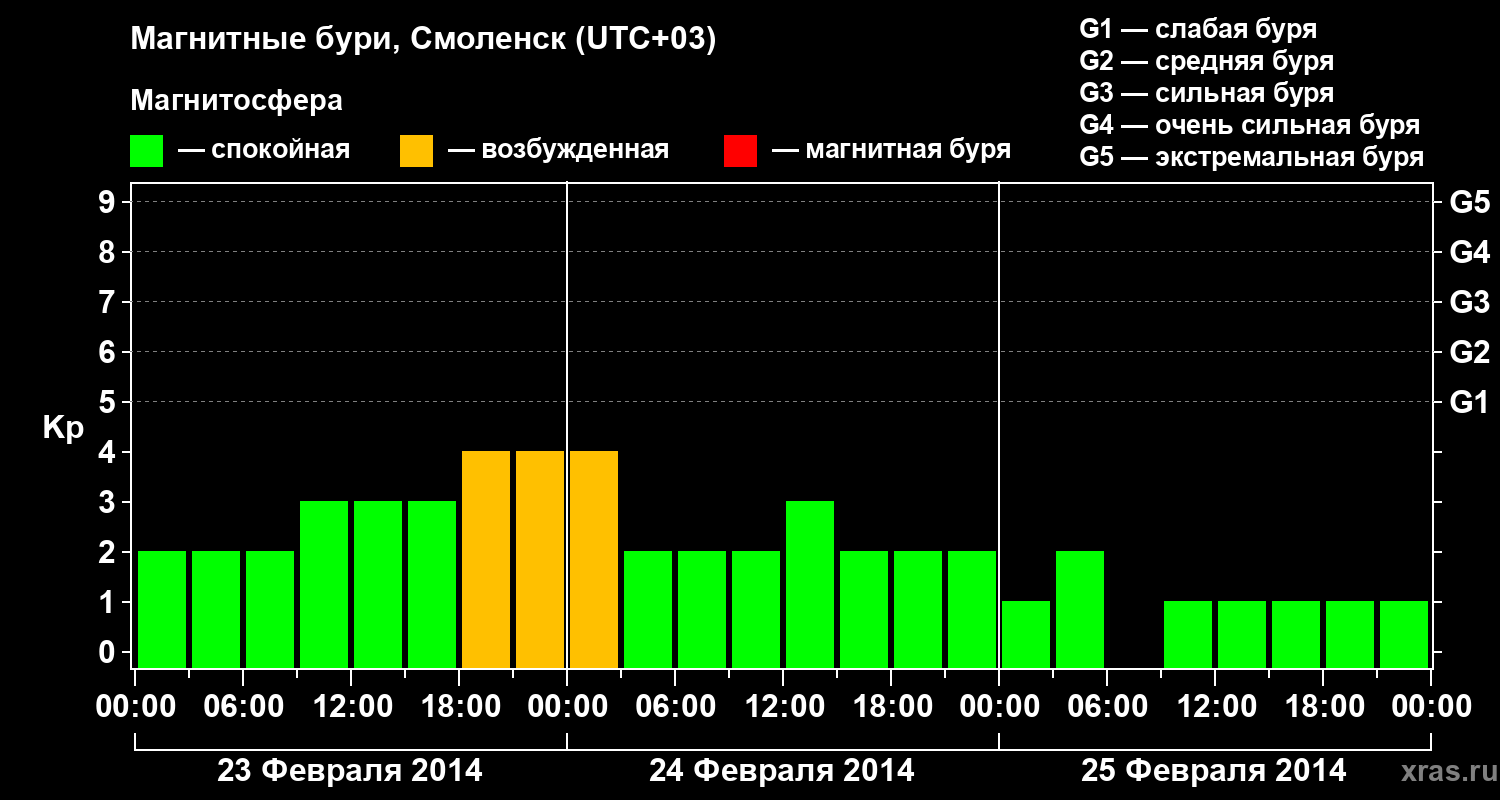This screenshot has height=800, width=1500.
Task: Select the title 'Магнитные бури, Смоленск (UTC+03)'
Action: 424,41
